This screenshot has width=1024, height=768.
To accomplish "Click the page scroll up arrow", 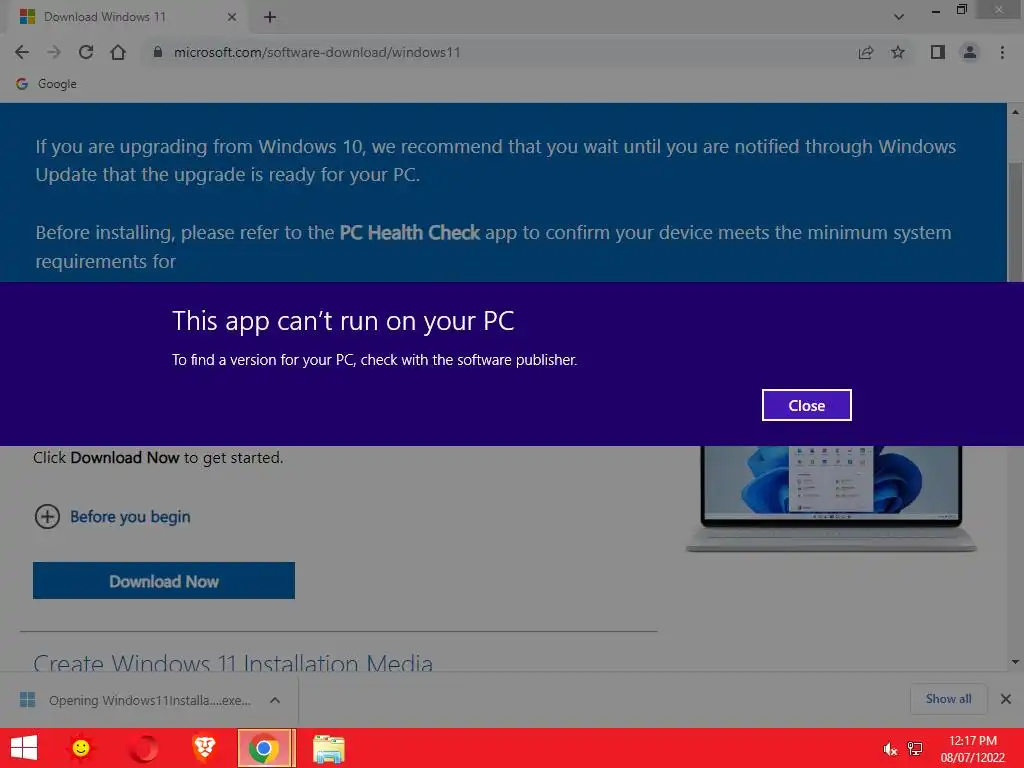I will pos(1016,112).
